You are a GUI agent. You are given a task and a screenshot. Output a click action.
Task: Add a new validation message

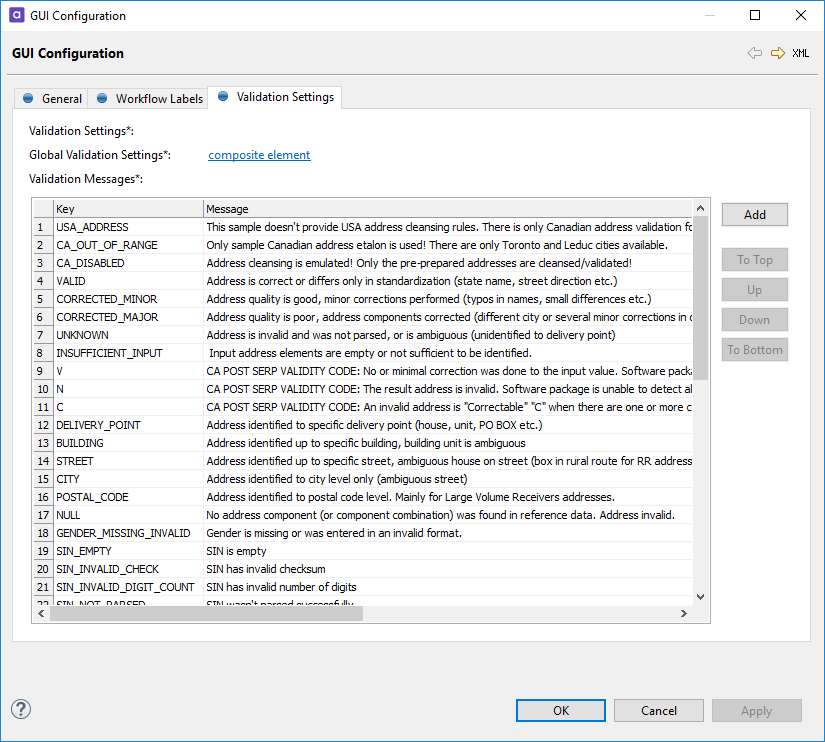tap(754, 214)
